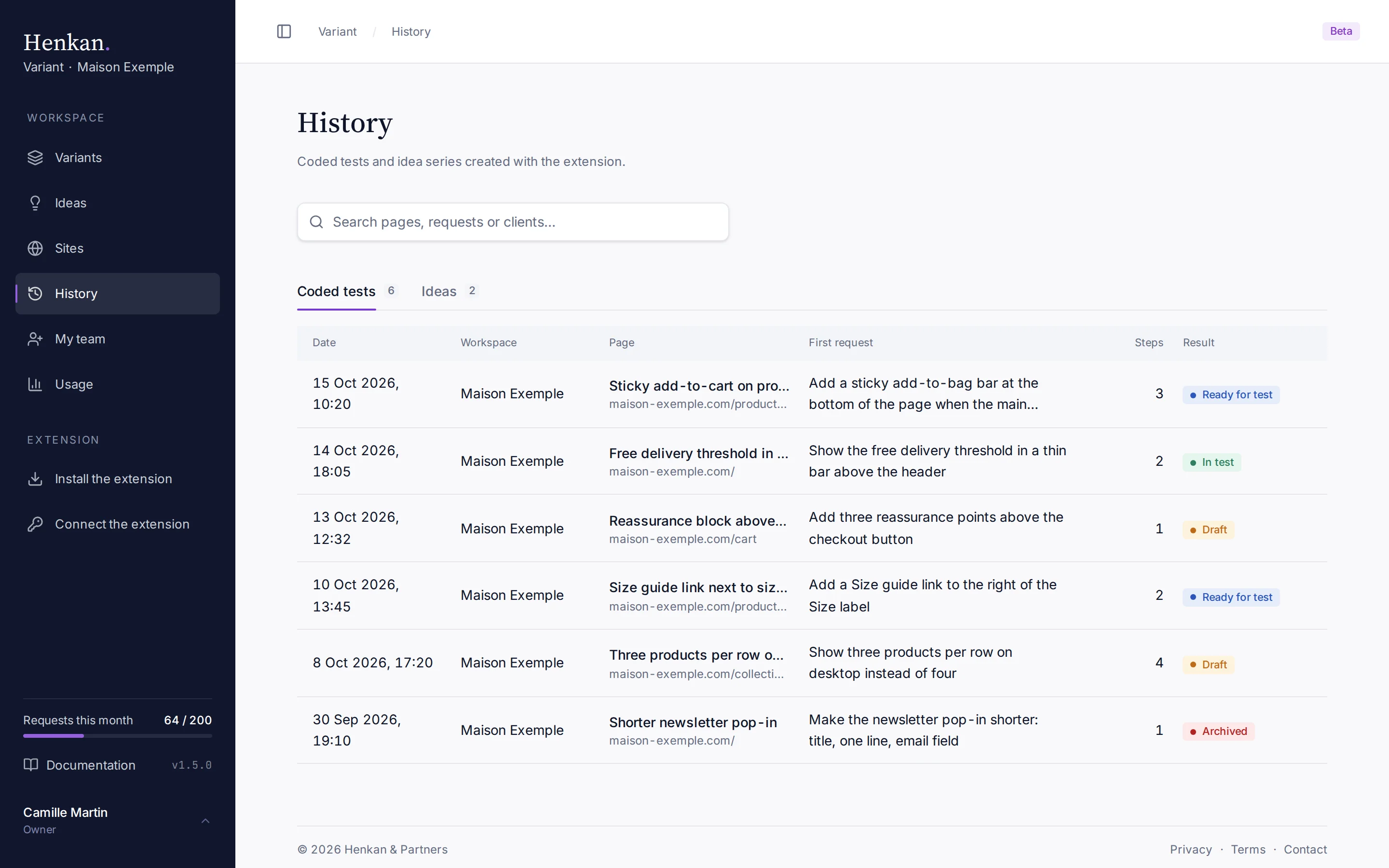Image resolution: width=1389 pixels, height=868 pixels.
Task: Click the v1.5.0 version label
Action: point(191,765)
